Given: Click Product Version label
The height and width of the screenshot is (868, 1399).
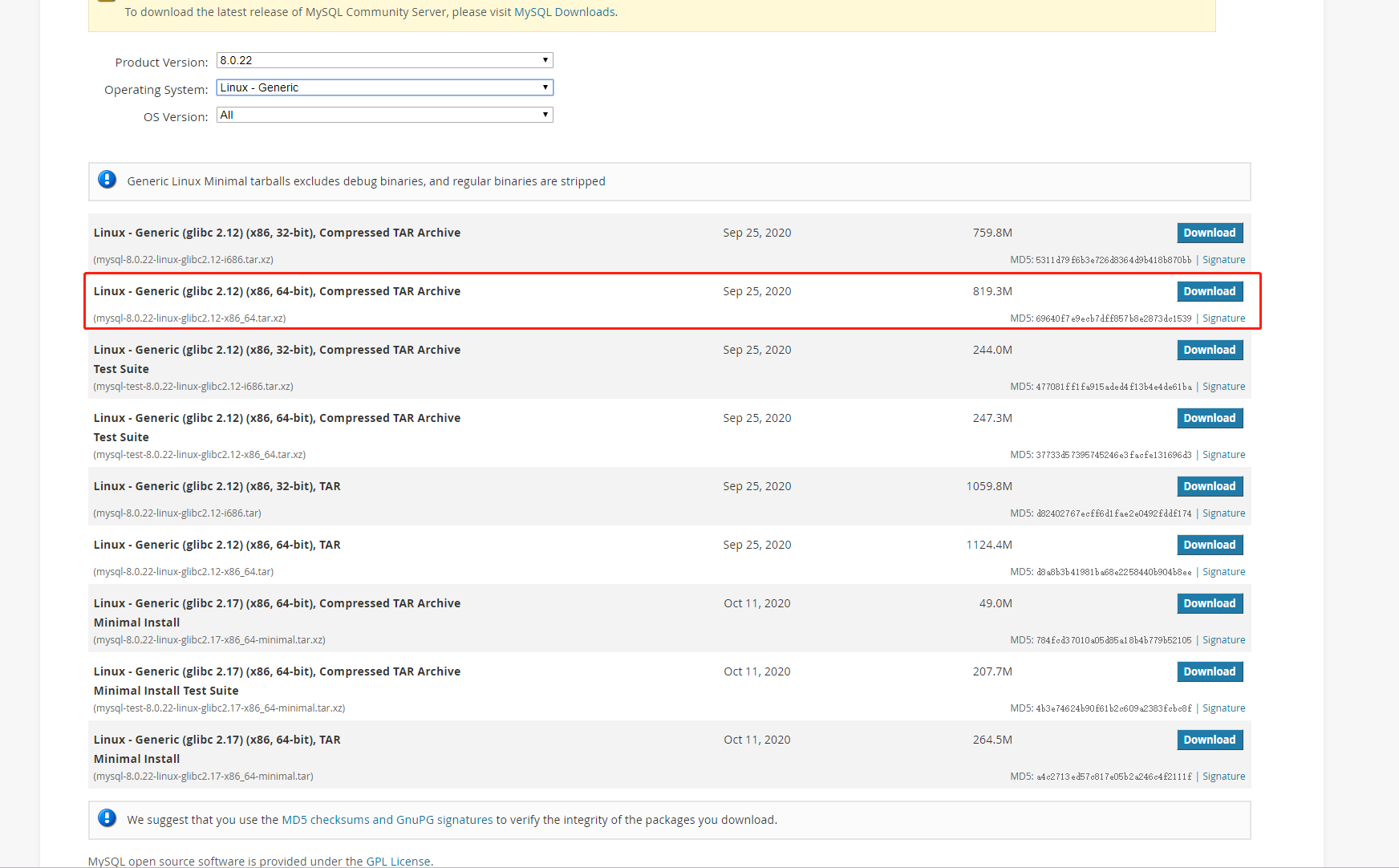Looking at the screenshot, I should tap(161, 62).
